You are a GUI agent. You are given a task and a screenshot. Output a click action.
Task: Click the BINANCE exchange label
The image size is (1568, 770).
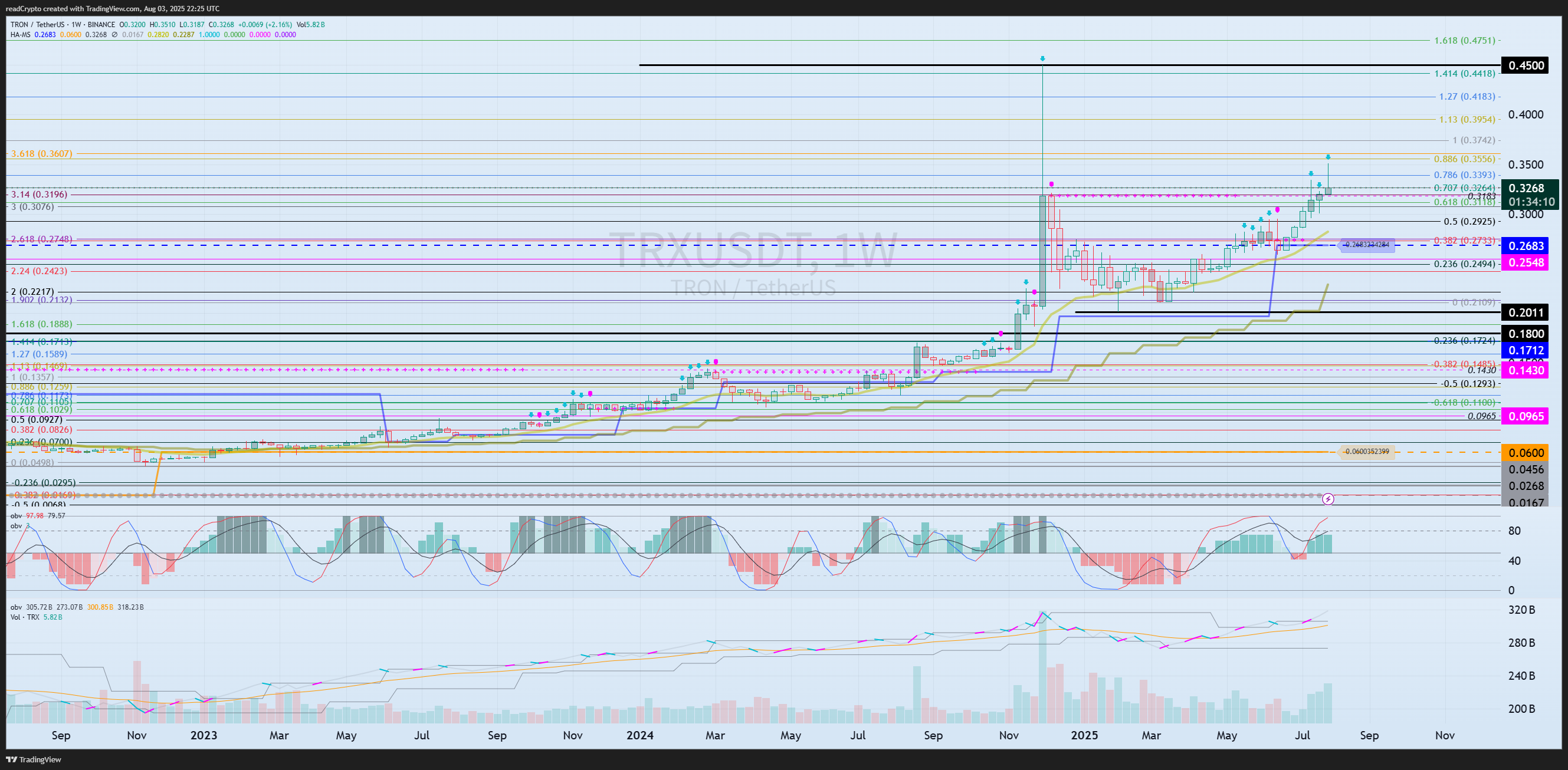101,25
